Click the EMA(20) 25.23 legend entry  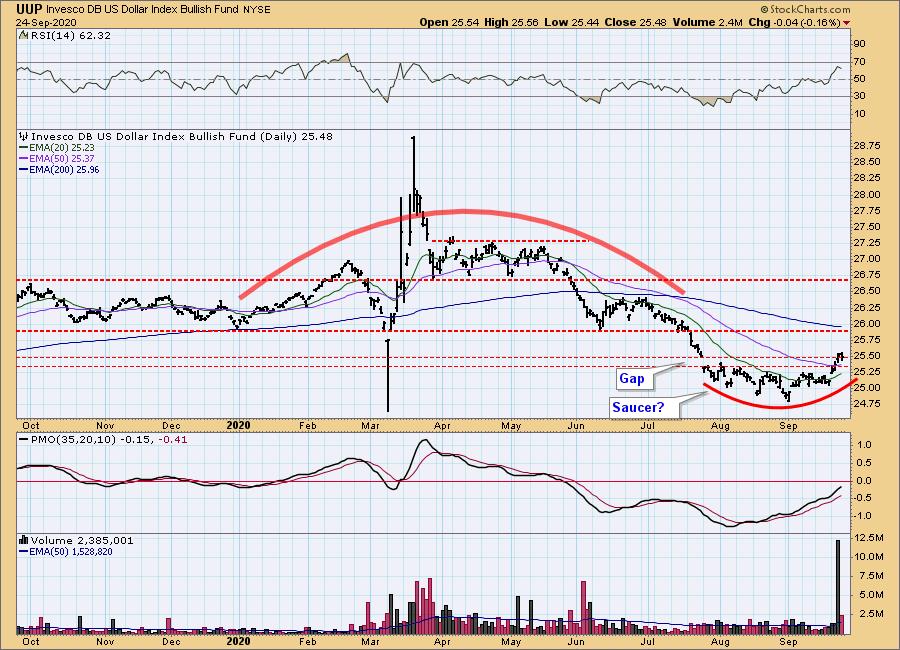coord(57,148)
